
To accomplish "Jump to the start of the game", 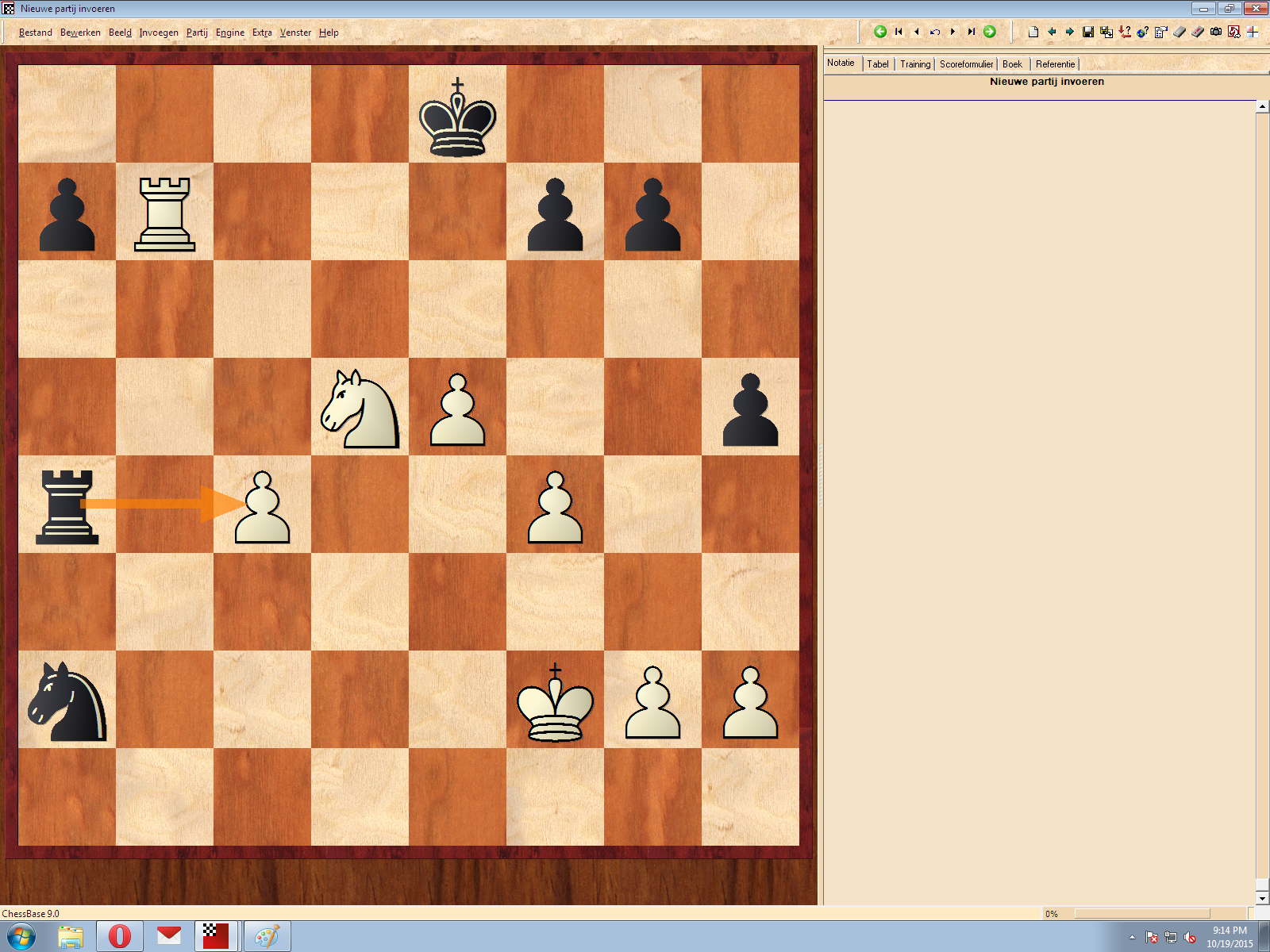I will (x=899, y=32).
